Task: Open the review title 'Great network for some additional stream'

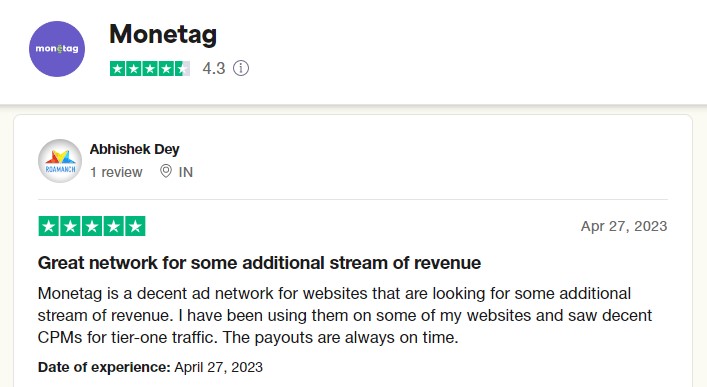Action: 259,263
